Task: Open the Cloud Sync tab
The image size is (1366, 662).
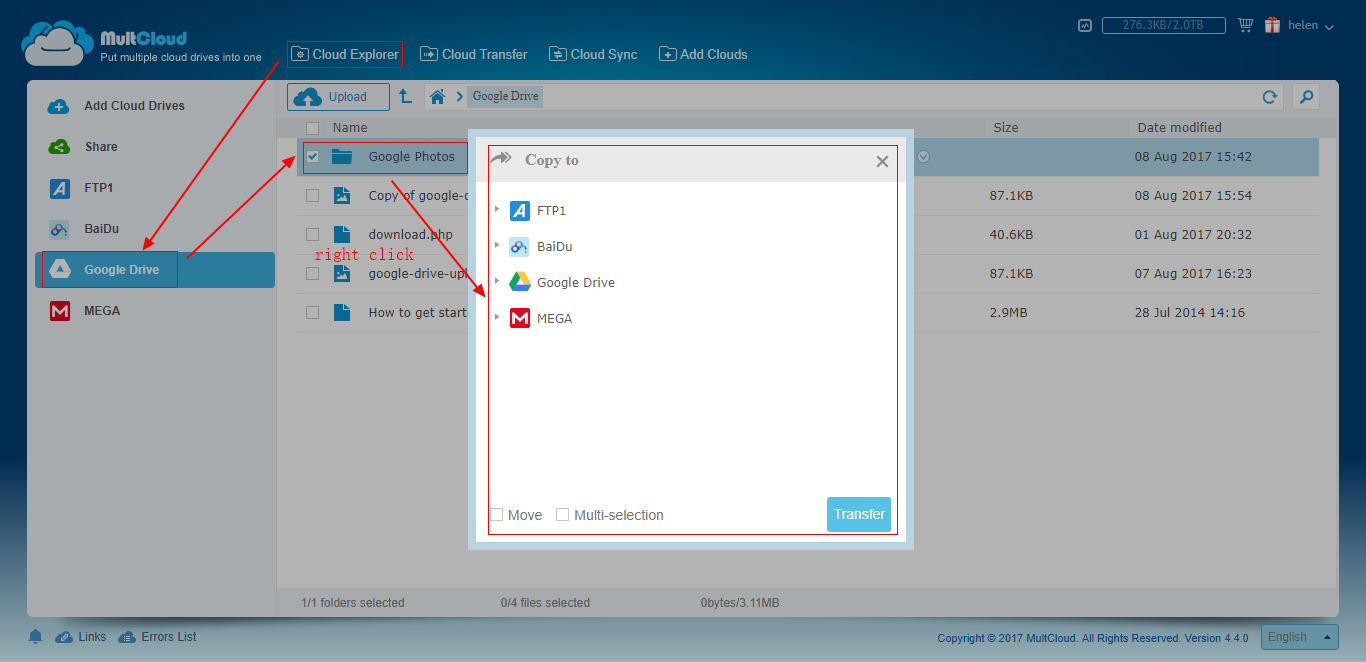Action: (x=593, y=54)
